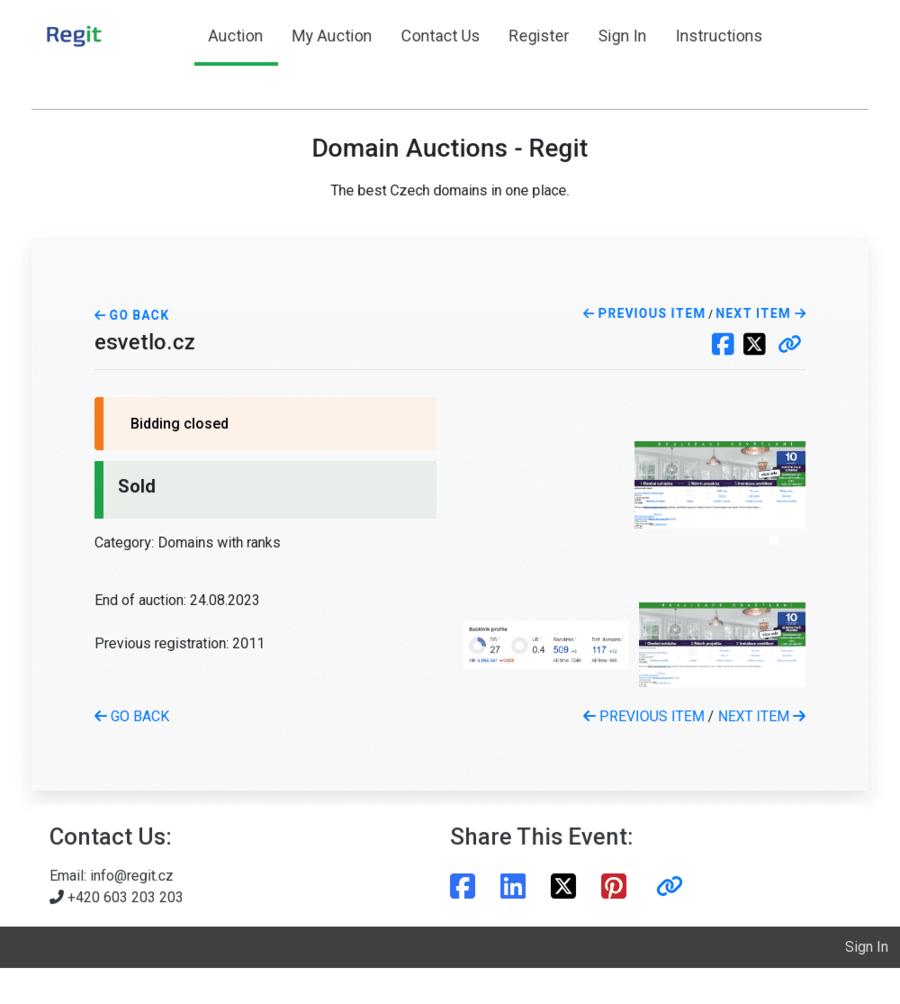
Task: Copy link icon beside the domain title
Action: (x=789, y=344)
